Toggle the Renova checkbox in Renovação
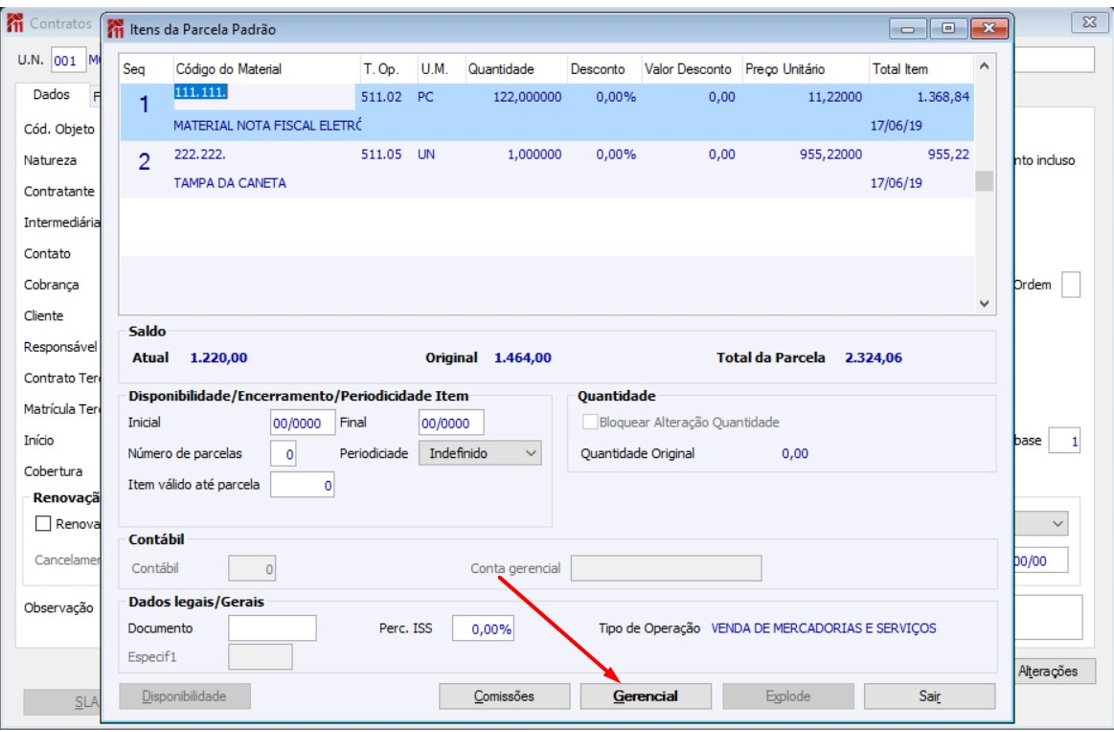This screenshot has width=1114, height=732. coord(43,524)
